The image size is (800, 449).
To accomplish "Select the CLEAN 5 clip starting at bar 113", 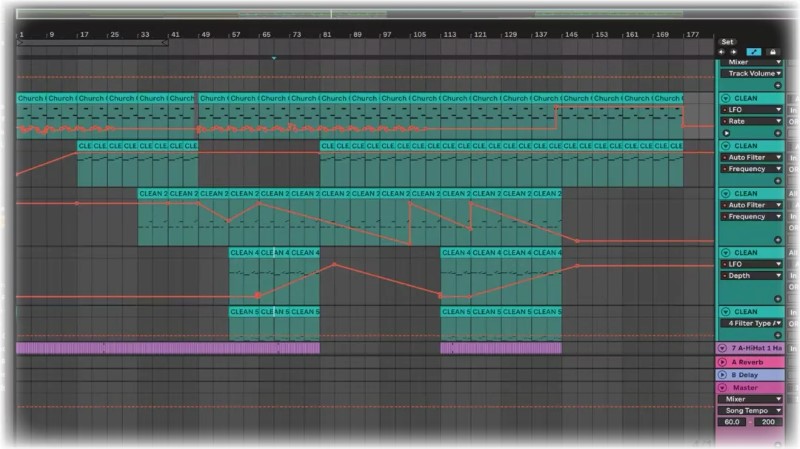I will click(456, 312).
